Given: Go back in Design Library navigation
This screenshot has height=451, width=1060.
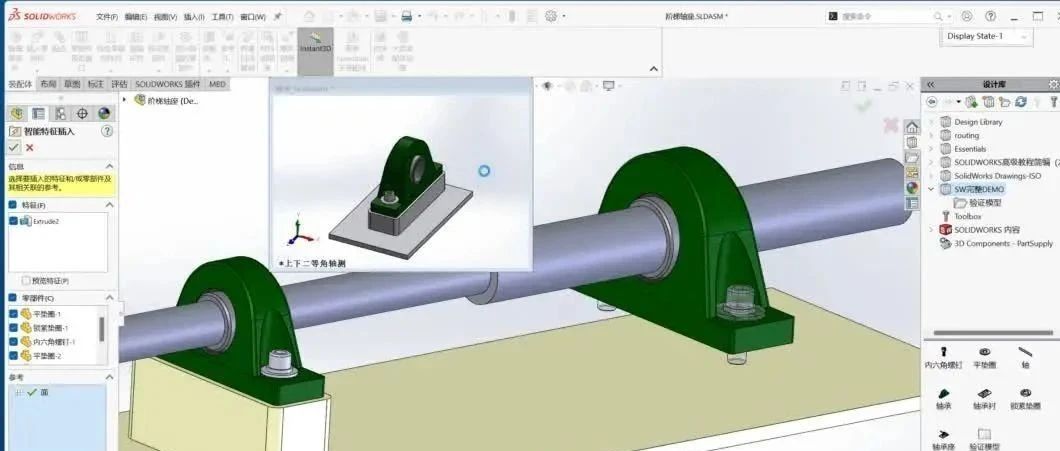Looking at the screenshot, I should [932, 102].
